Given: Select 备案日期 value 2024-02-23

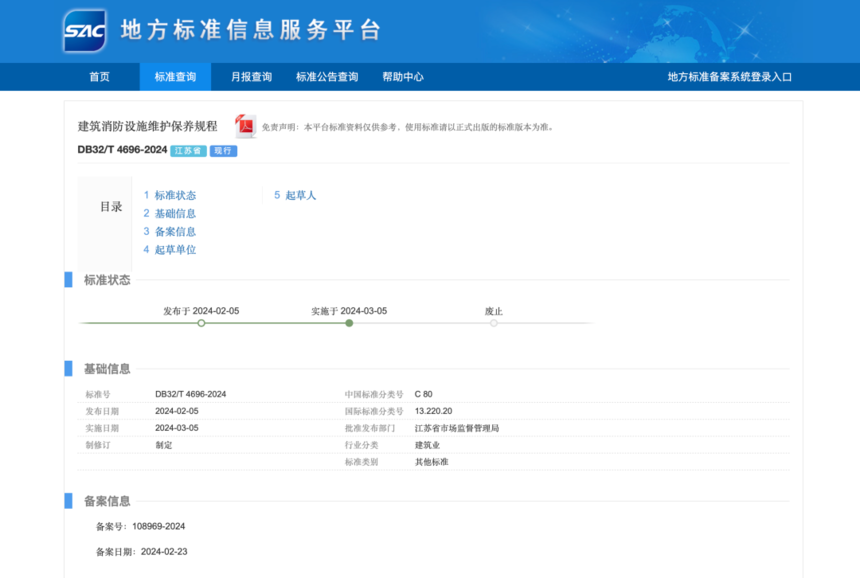Looking at the screenshot, I should tap(164, 552).
